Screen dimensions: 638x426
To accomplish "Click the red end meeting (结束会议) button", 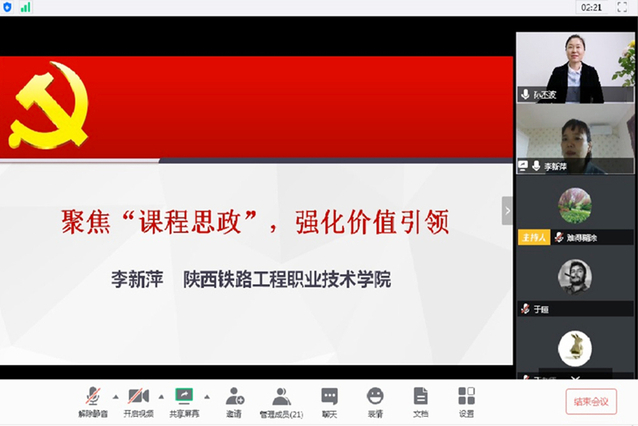I will click(591, 401).
